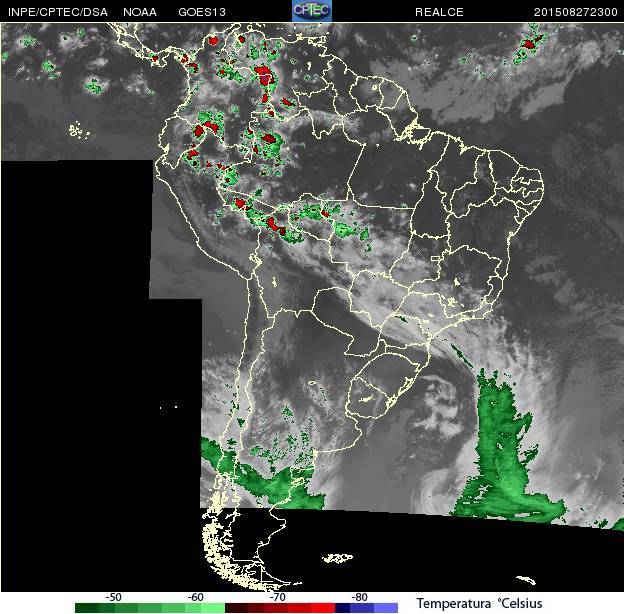Click the Temperatura °Celsius legend title

[480, 603]
